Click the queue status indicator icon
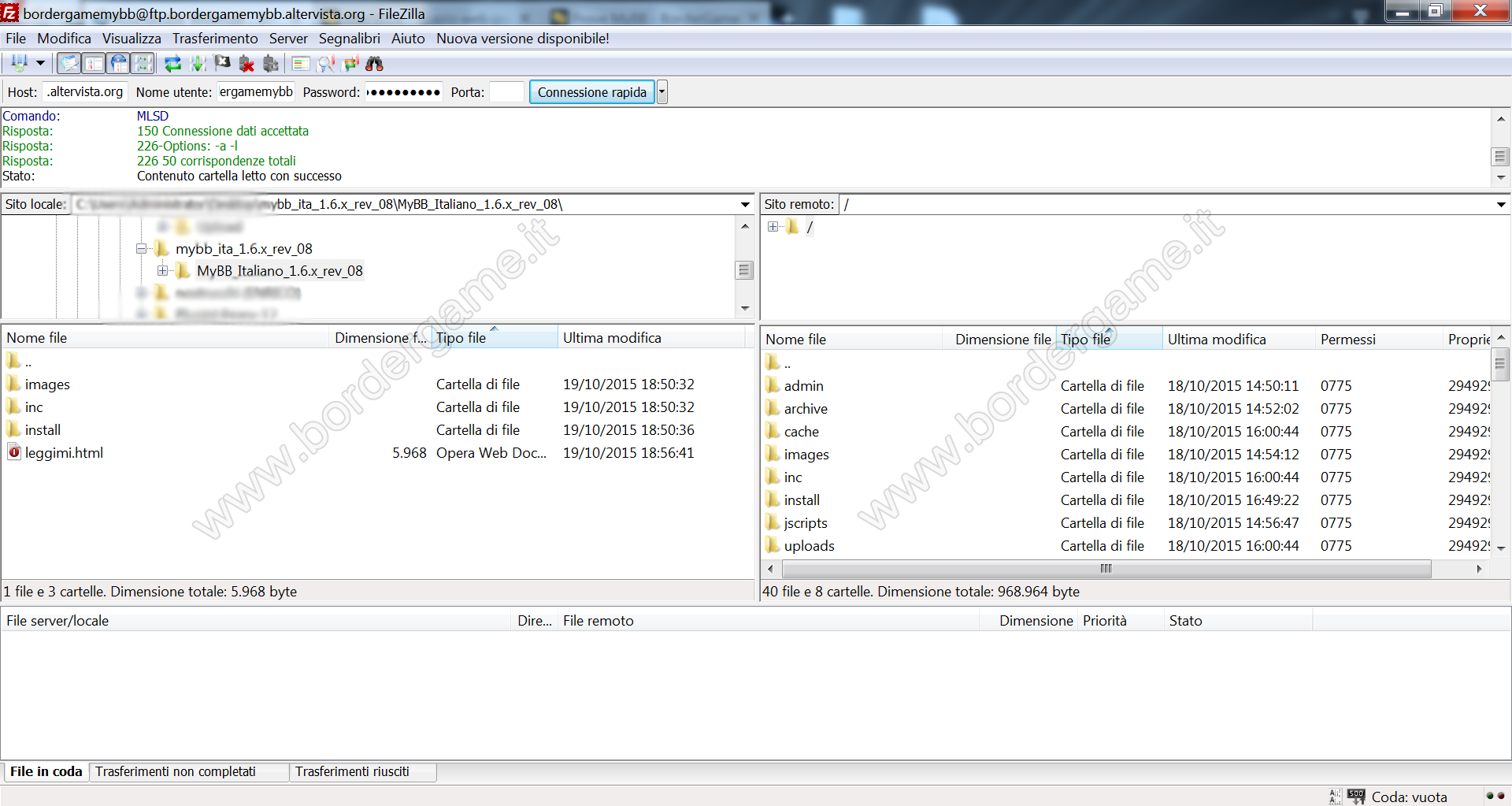This screenshot has width=1512, height=806. (1356, 797)
